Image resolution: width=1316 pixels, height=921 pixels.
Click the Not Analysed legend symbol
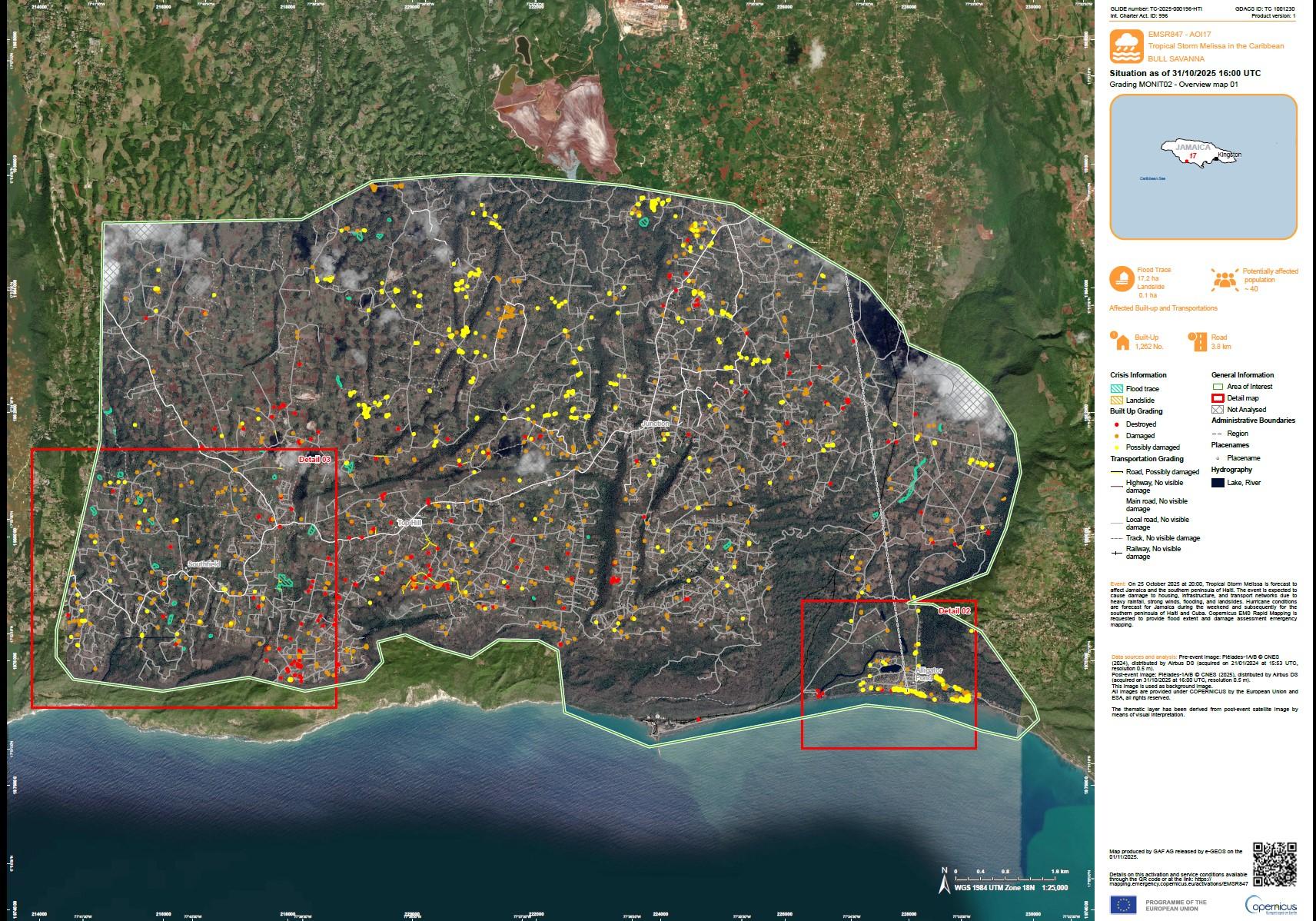[x=1218, y=410]
